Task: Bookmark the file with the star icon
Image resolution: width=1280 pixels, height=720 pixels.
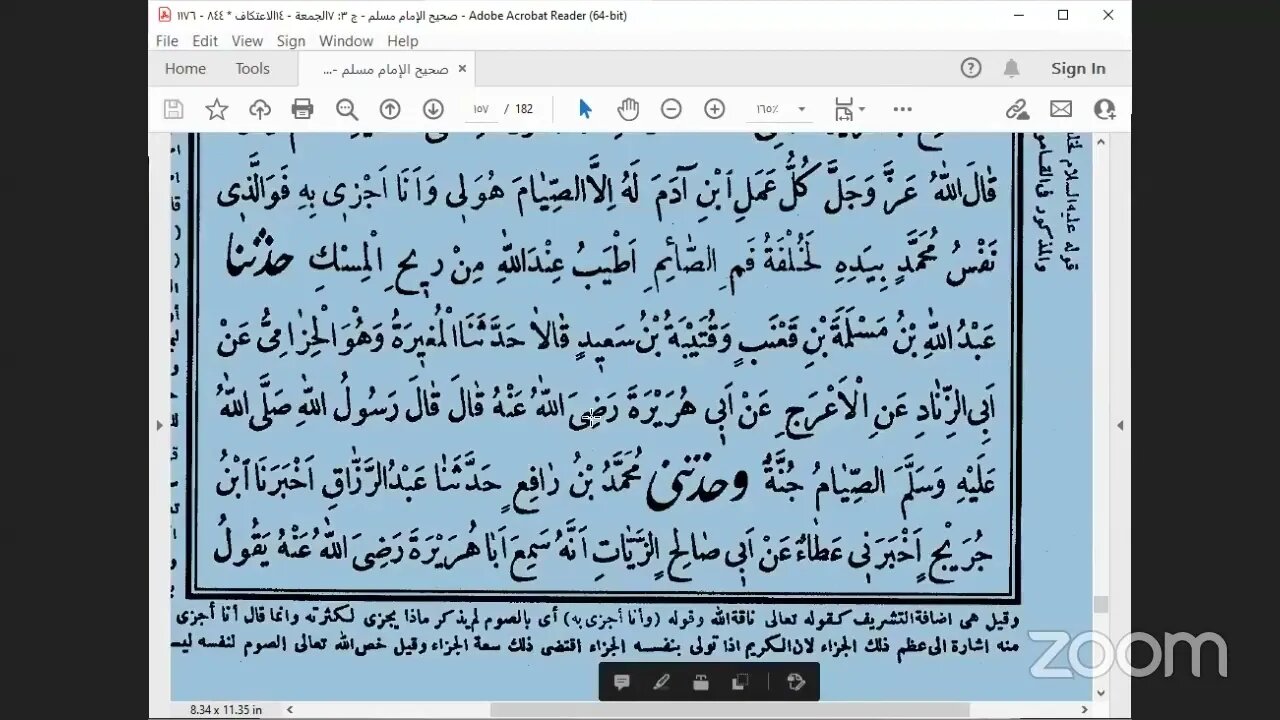Action: [x=216, y=109]
